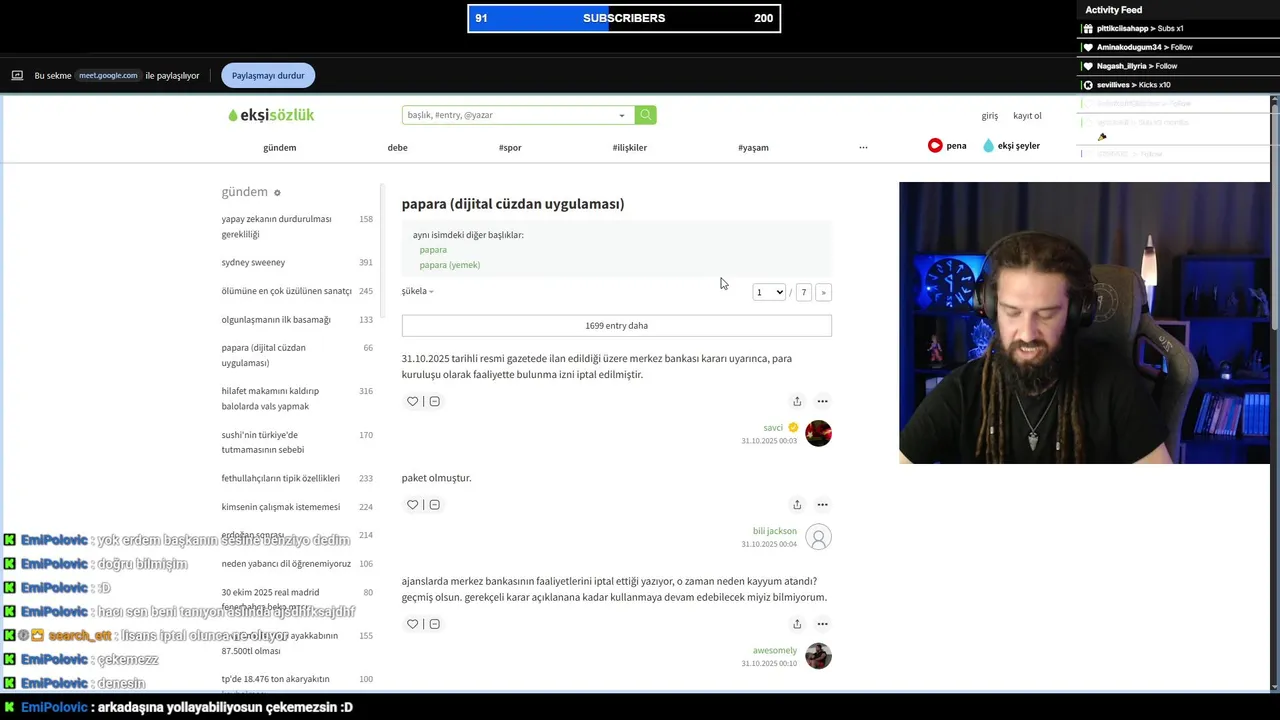Switch to the #ilişkiler tab

click(630, 148)
